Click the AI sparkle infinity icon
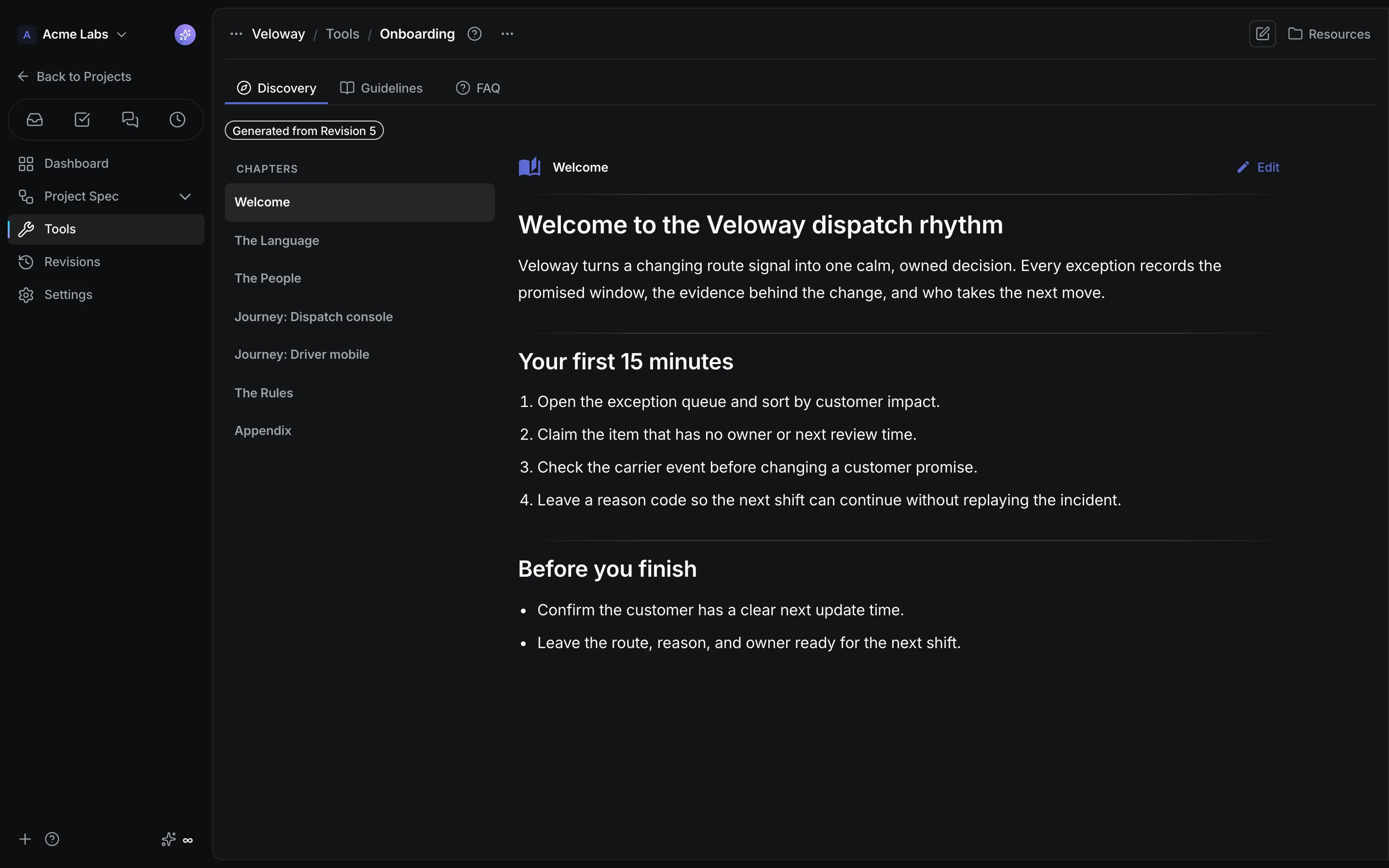Viewport: 1389px width, 868px height. coord(177,839)
